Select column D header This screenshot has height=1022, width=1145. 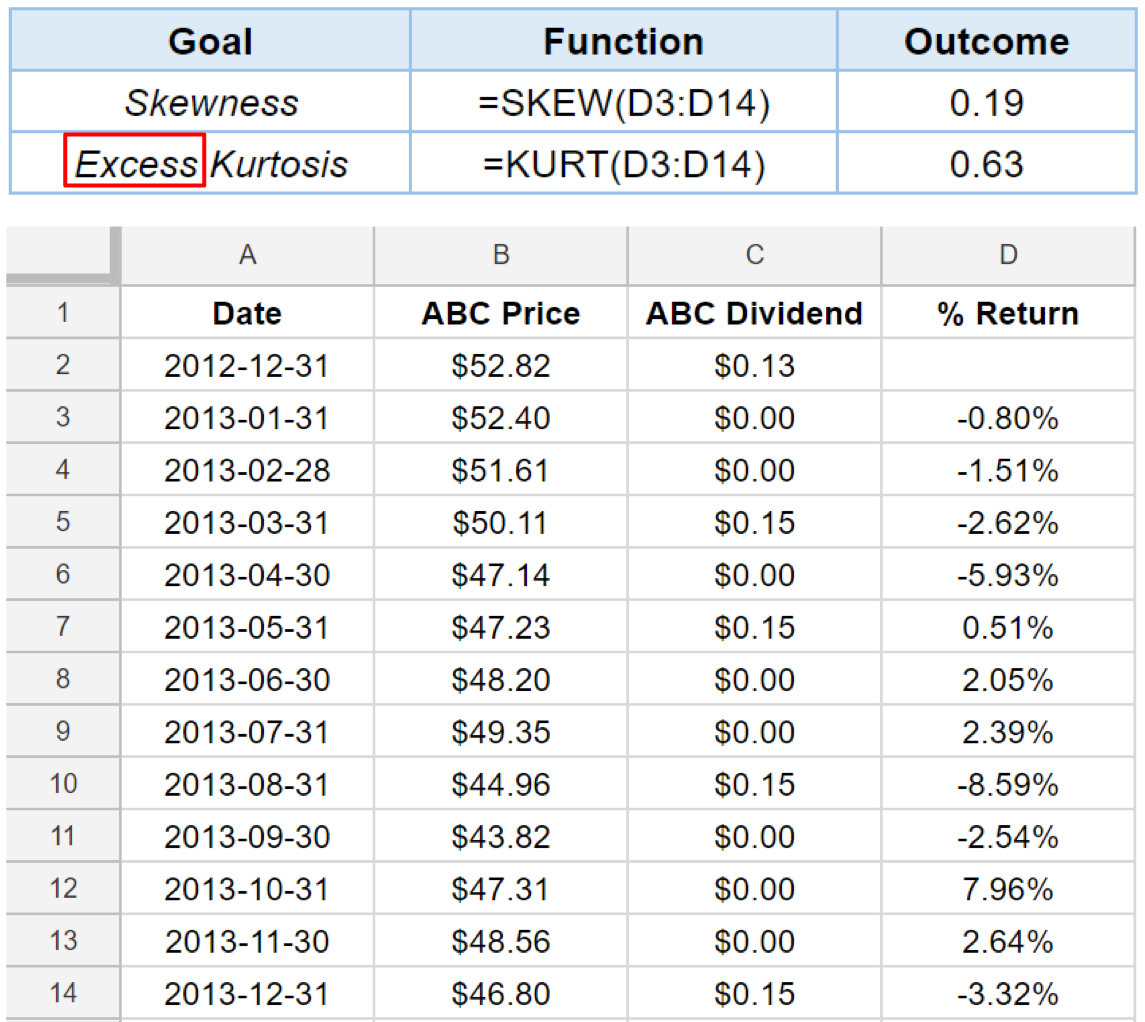tap(1008, 255)
